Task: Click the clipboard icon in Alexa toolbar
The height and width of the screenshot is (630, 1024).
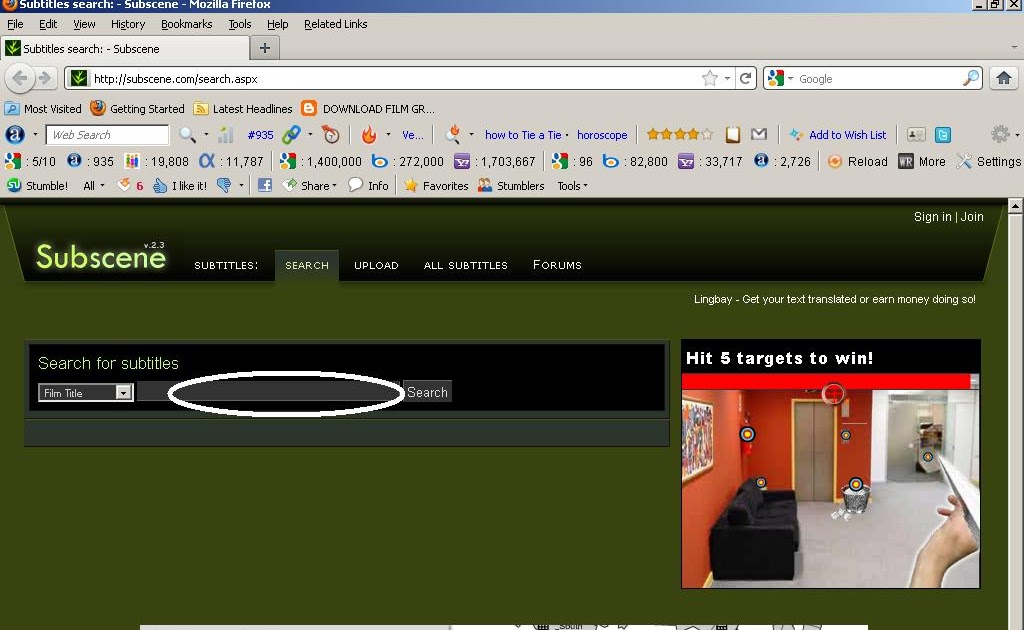Action: click(733, 134)
